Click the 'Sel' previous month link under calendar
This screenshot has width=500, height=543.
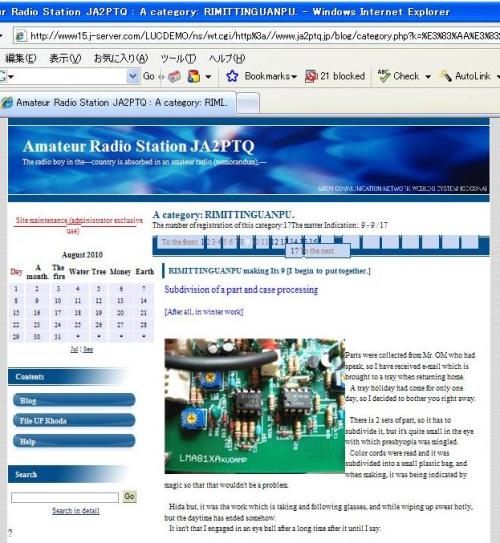tap(74, 349)
